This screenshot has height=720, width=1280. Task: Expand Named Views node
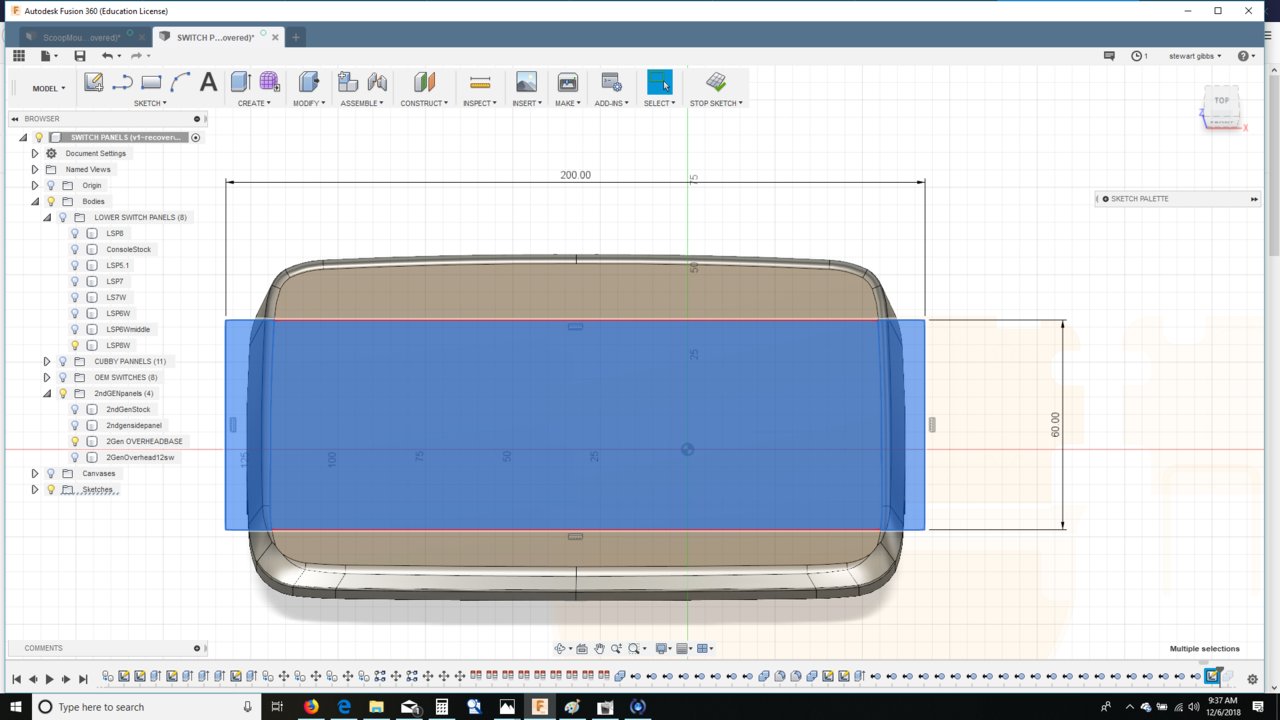(x=35, y=169)
